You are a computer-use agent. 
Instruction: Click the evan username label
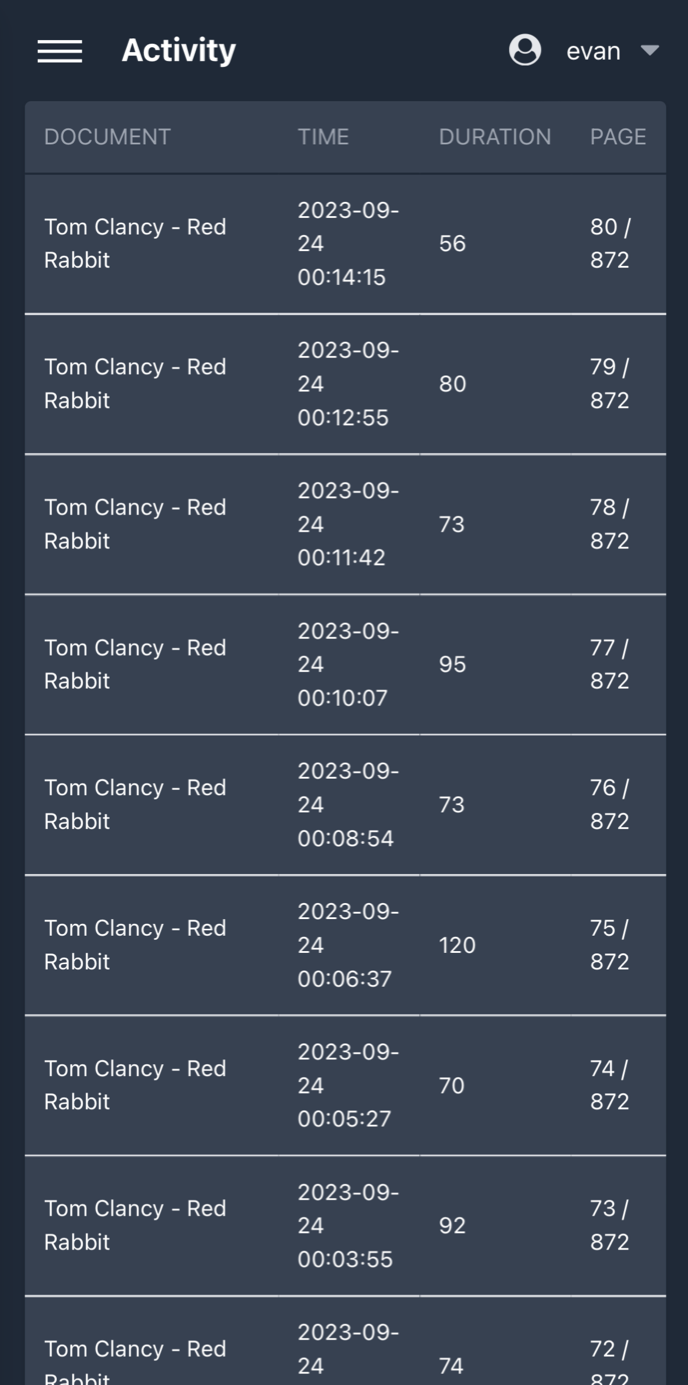pos(593,51)
